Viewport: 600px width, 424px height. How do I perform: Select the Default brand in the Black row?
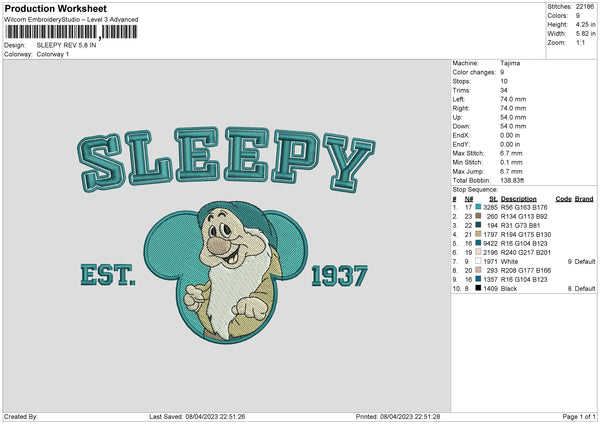(585, 288)
